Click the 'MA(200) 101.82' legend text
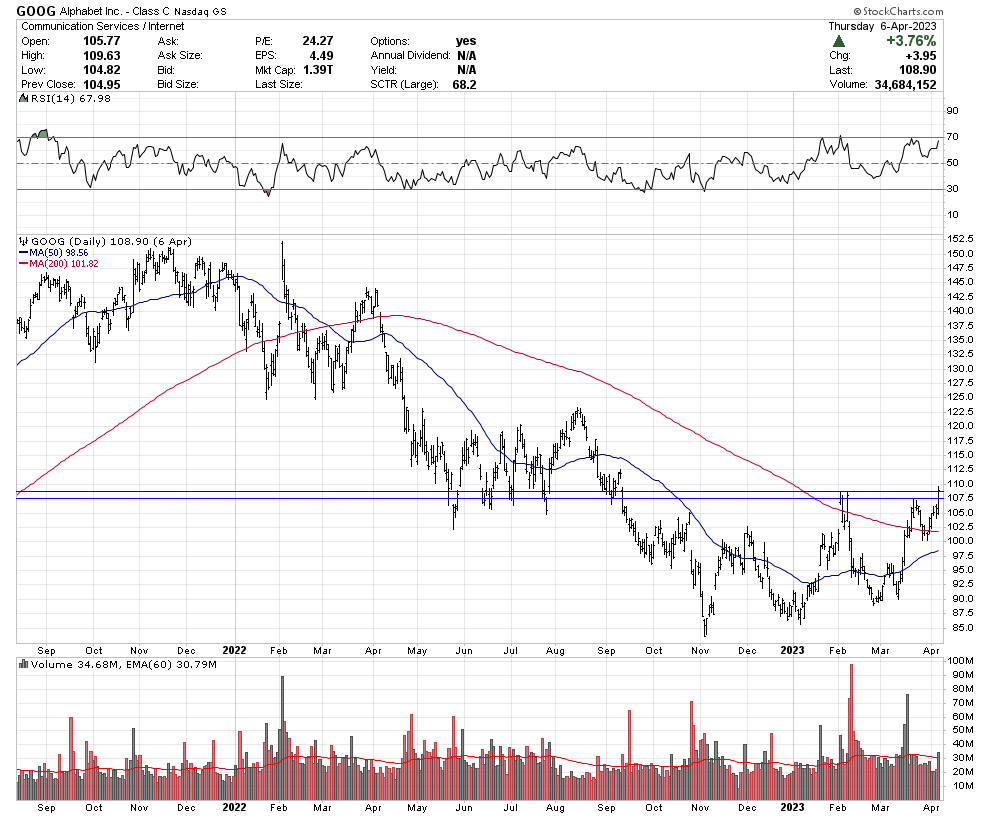 pos(64,264)
